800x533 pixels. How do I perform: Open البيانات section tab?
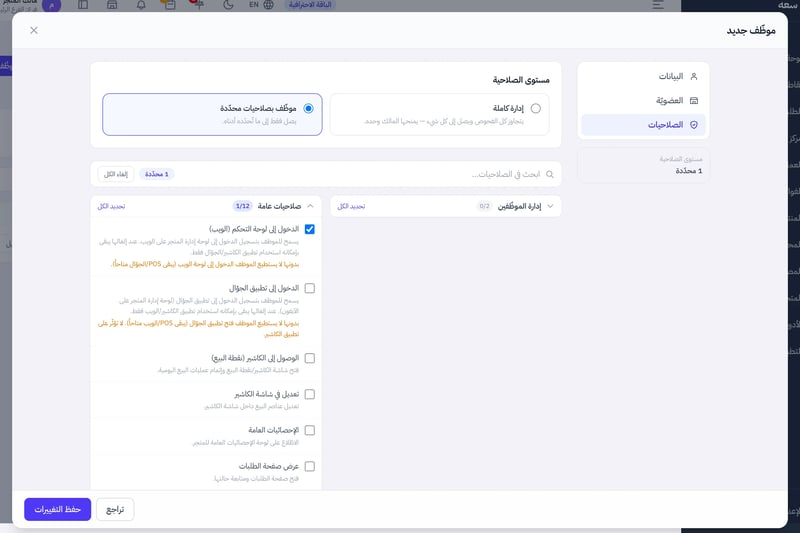[x=643, y=77]
